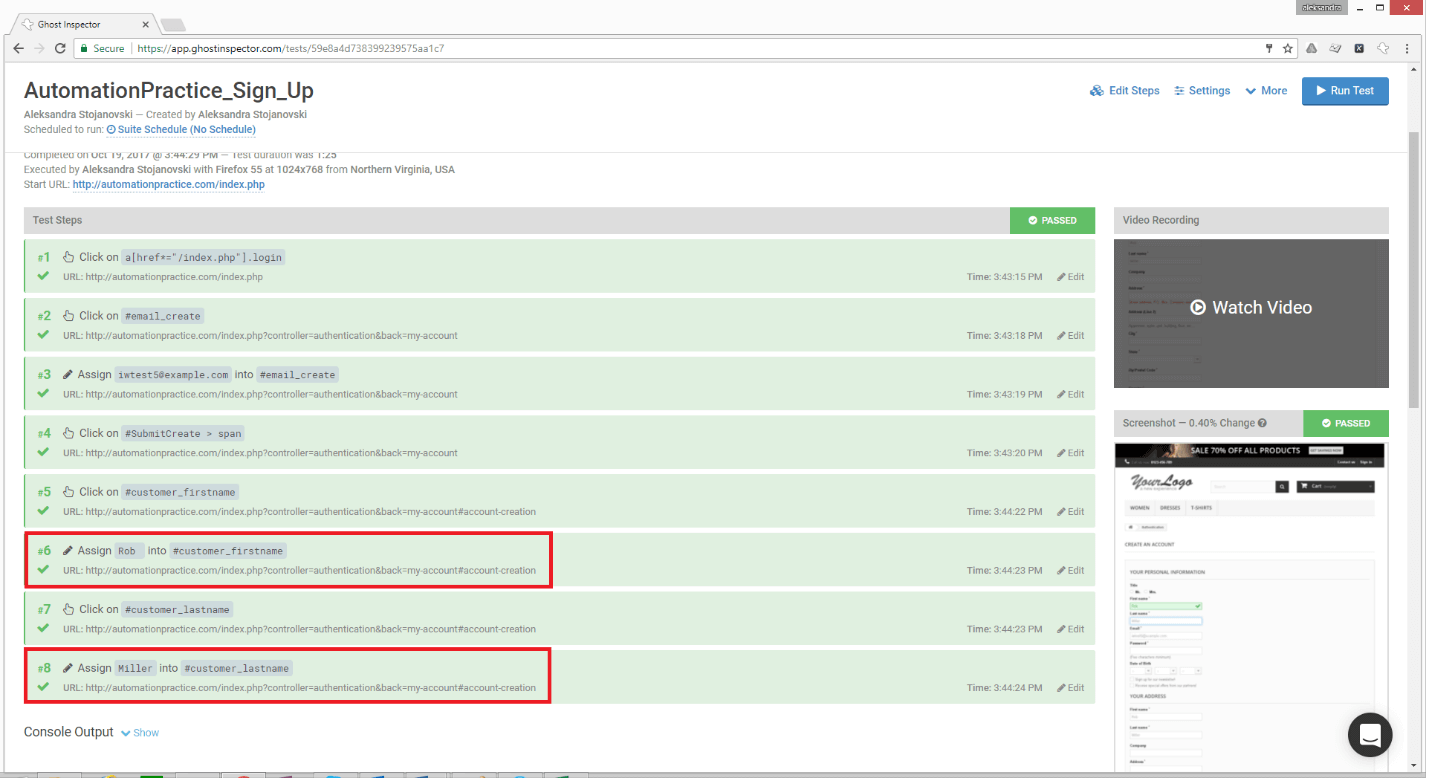1429x778 pixels.
Task: Click the help question mark beside Change
Action: point(1262,423)
